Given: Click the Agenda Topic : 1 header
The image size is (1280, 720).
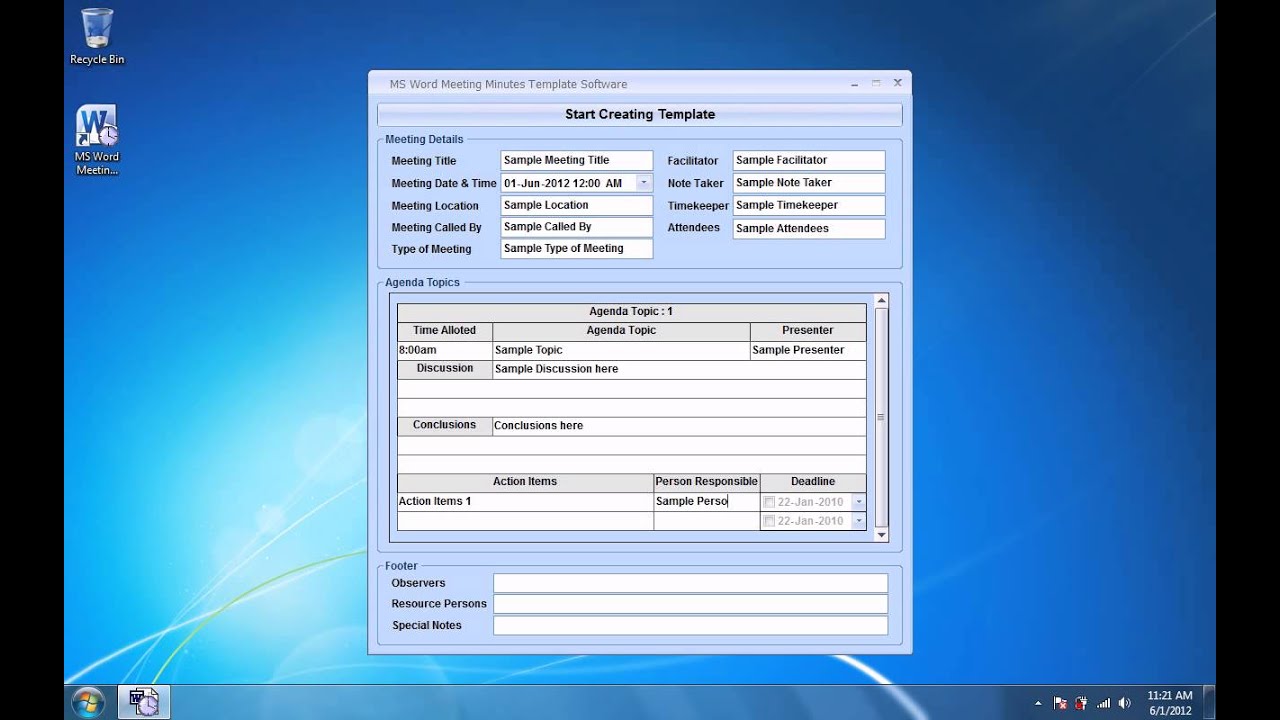Looking at the screenshot, I should pyautogui.click(x=632, y=312).
